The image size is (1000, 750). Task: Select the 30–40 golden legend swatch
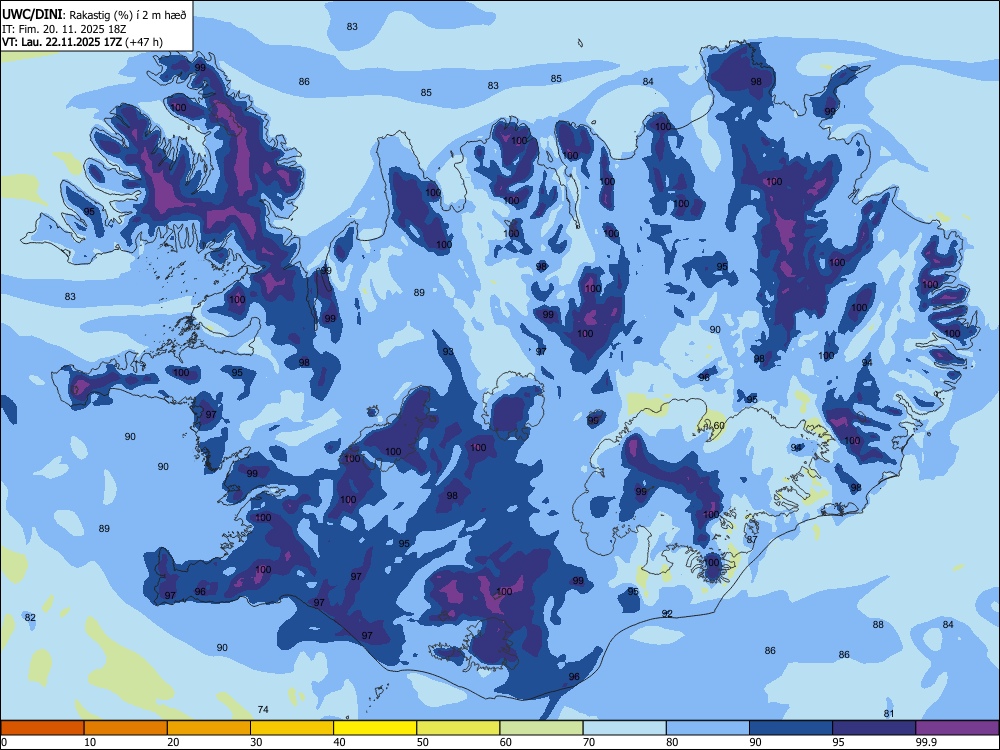click(292, 728)
